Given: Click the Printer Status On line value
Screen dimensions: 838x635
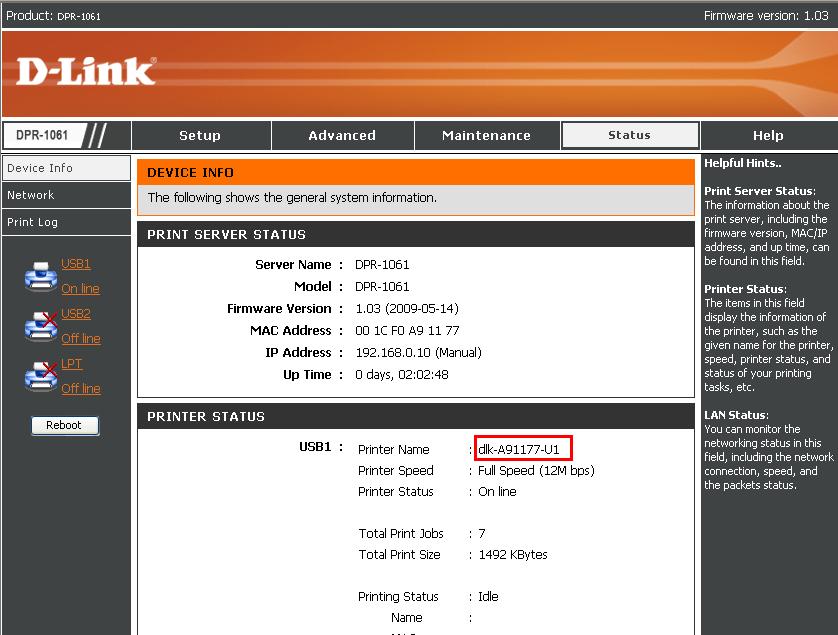Looking at the screenshot, I should coord(497,492).
